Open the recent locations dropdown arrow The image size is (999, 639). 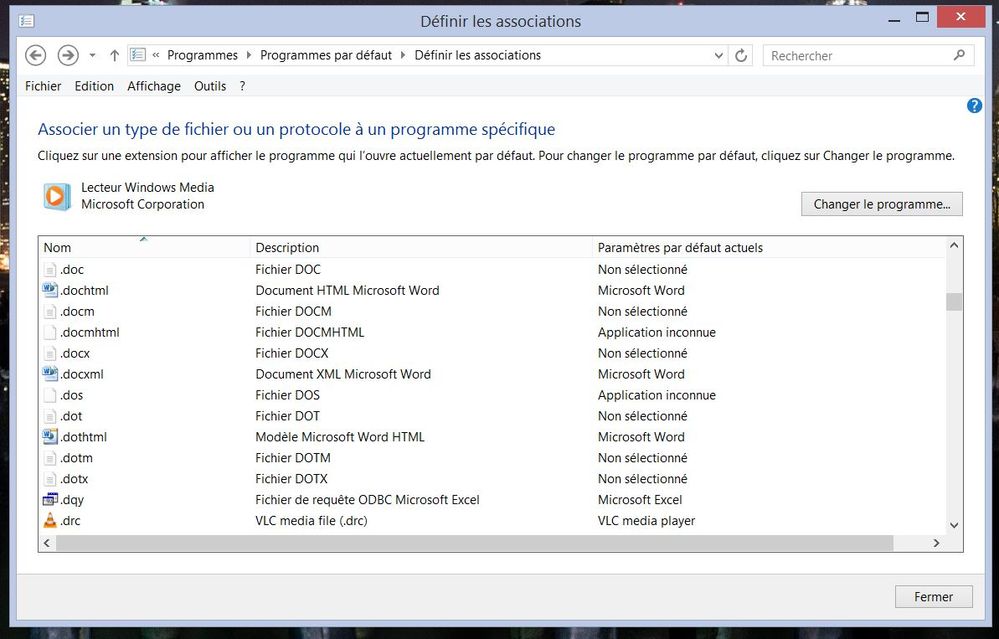92,56
